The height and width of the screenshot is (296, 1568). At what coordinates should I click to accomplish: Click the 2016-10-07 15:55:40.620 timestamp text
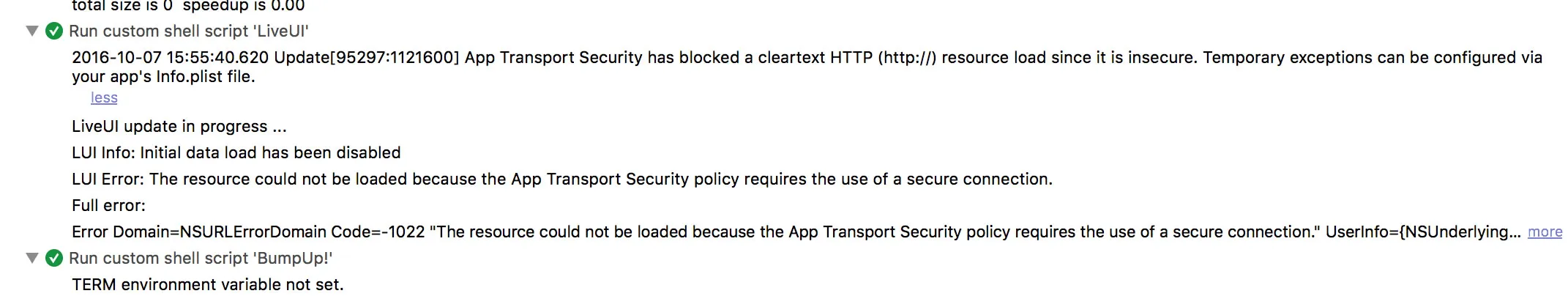(170, 57)
